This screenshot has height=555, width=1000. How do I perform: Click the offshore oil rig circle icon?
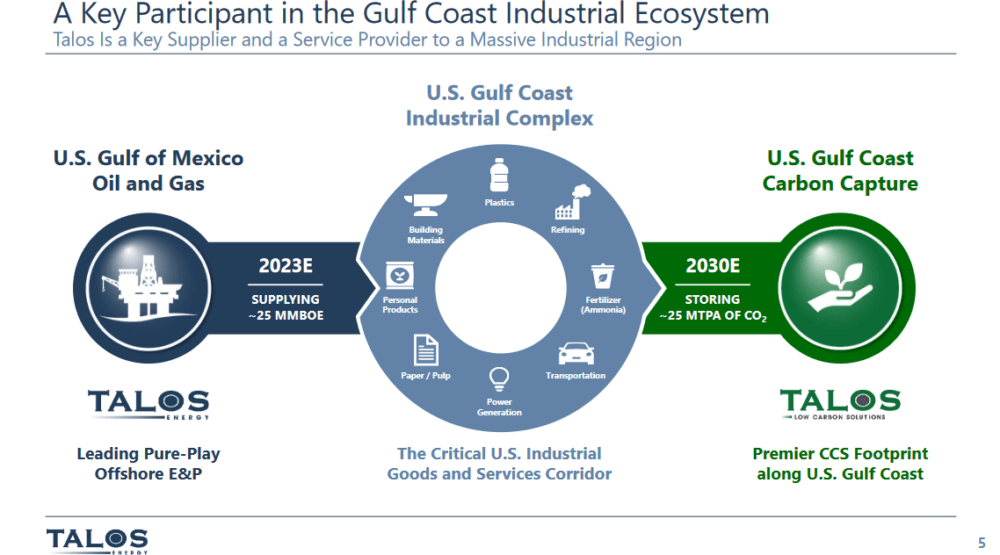148,288
